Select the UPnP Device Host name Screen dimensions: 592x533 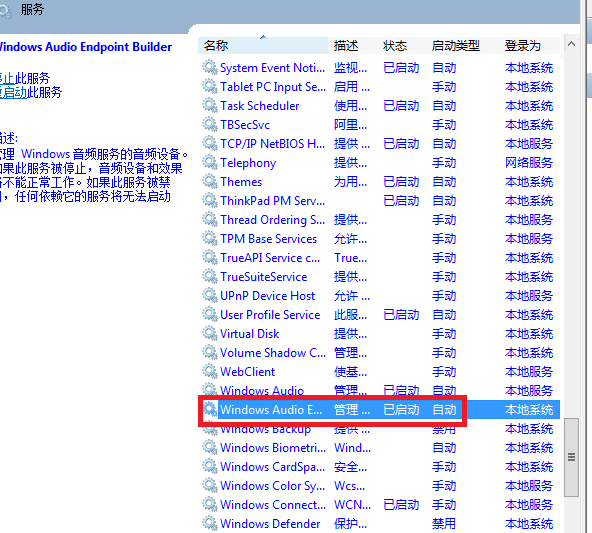click(267, 296)
